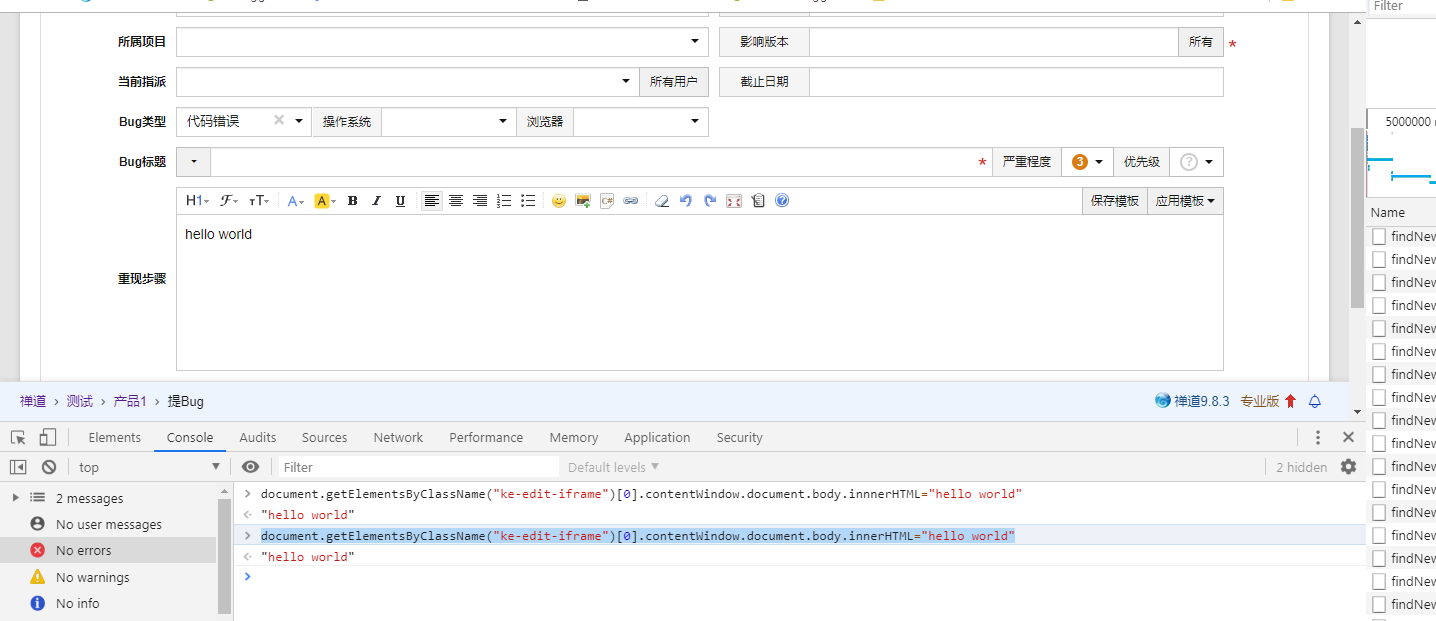The width and height of the screenshot is (1436, 621).
Task: Click the page vertical scrollbar thumb
Action: pyautogui.click(x=1357, y=217)
